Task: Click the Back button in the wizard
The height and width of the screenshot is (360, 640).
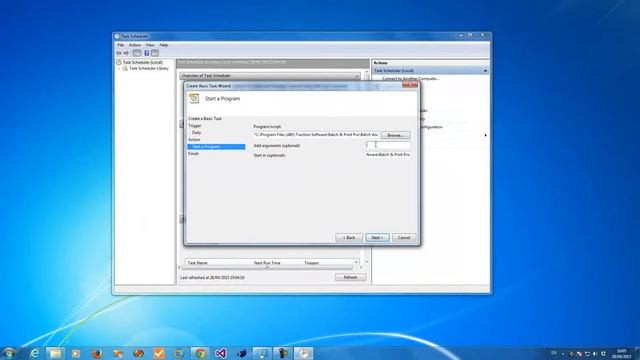Action: (349, 238)
